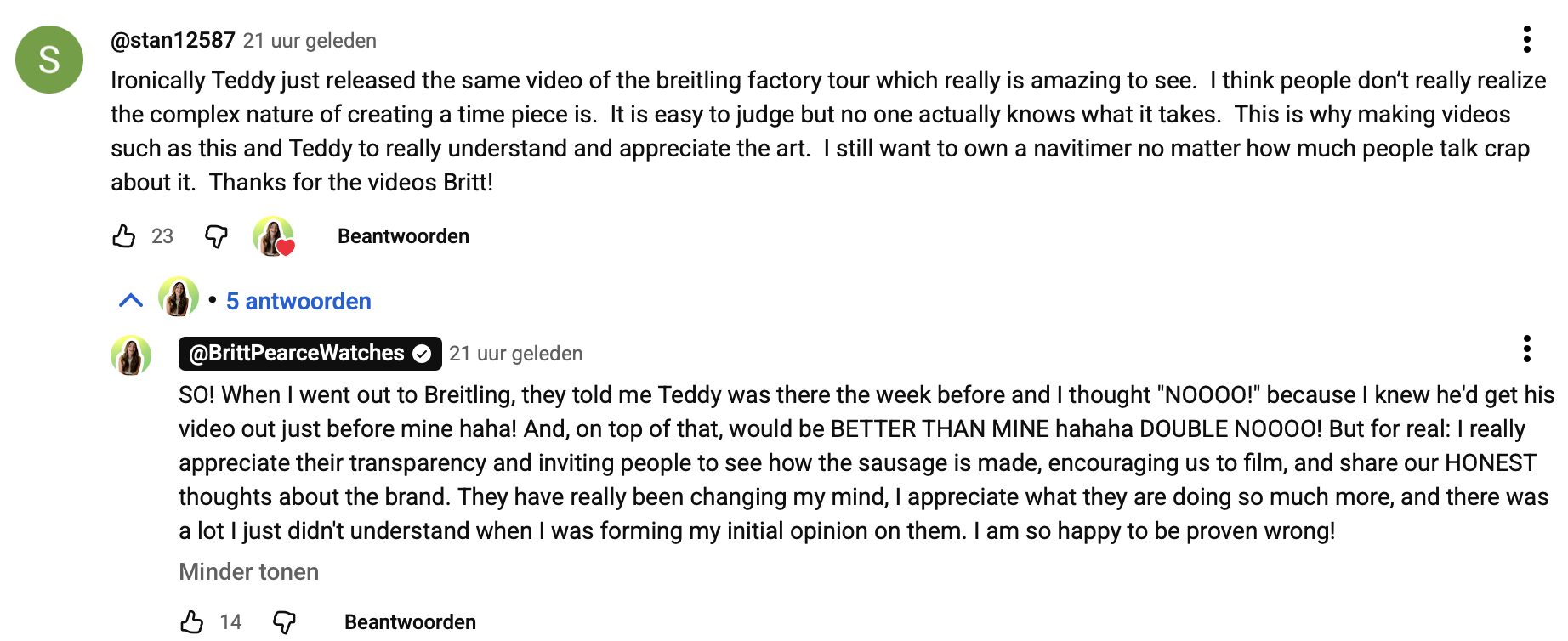Click BrittPearceWatches avatar beside the reply
1568x641 pixels.
(x=131, y=355)
